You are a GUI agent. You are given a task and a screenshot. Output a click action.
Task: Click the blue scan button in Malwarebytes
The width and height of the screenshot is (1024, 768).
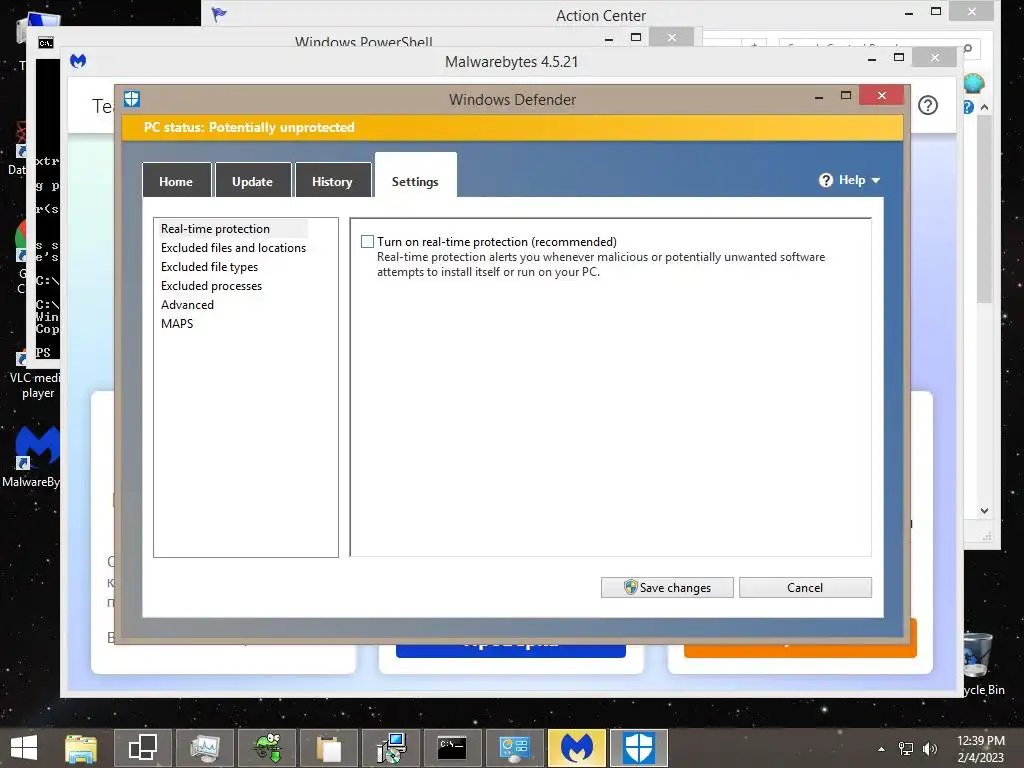coord(511,648)
